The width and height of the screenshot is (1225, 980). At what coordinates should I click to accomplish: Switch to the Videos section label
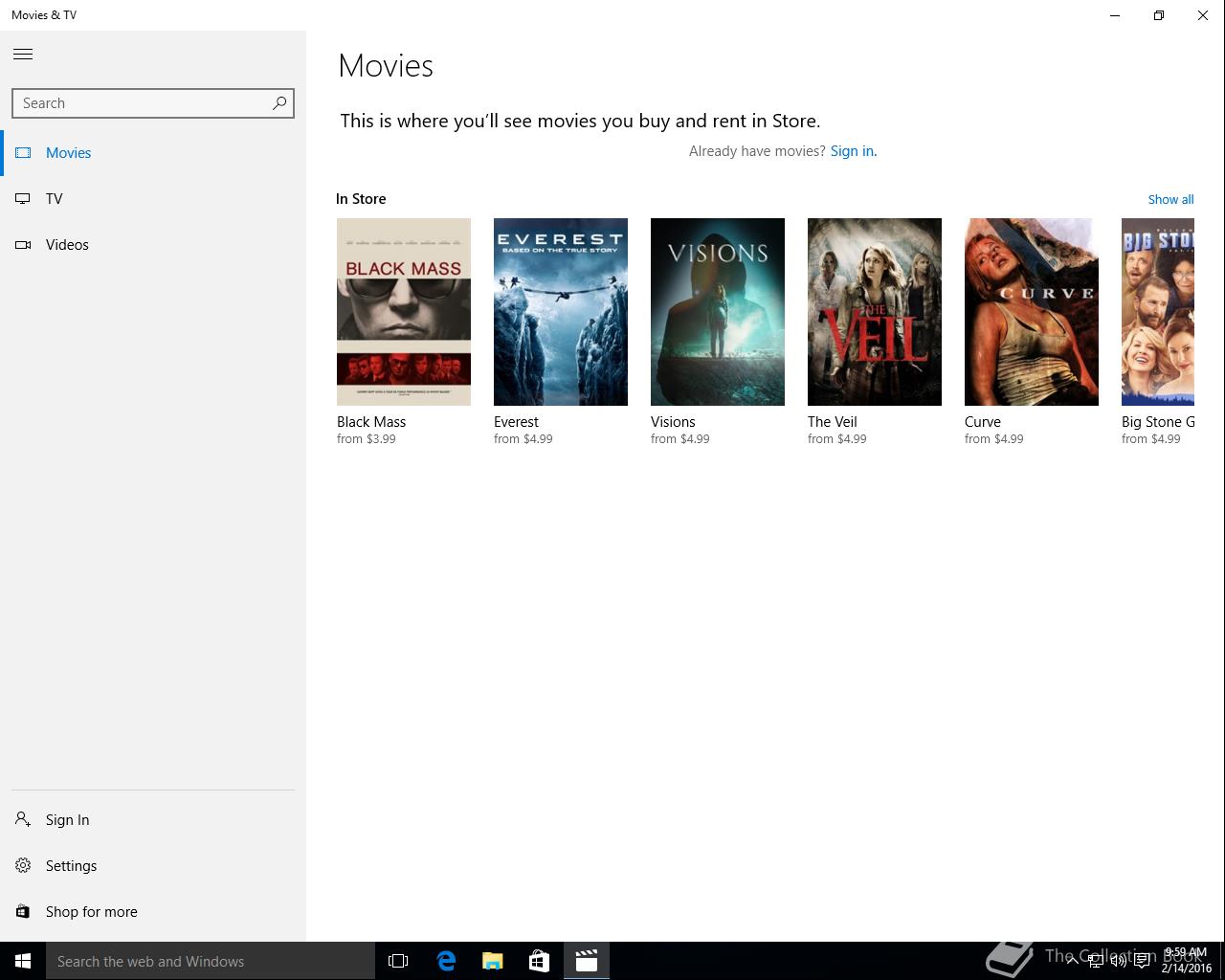[x=67, y=245]
